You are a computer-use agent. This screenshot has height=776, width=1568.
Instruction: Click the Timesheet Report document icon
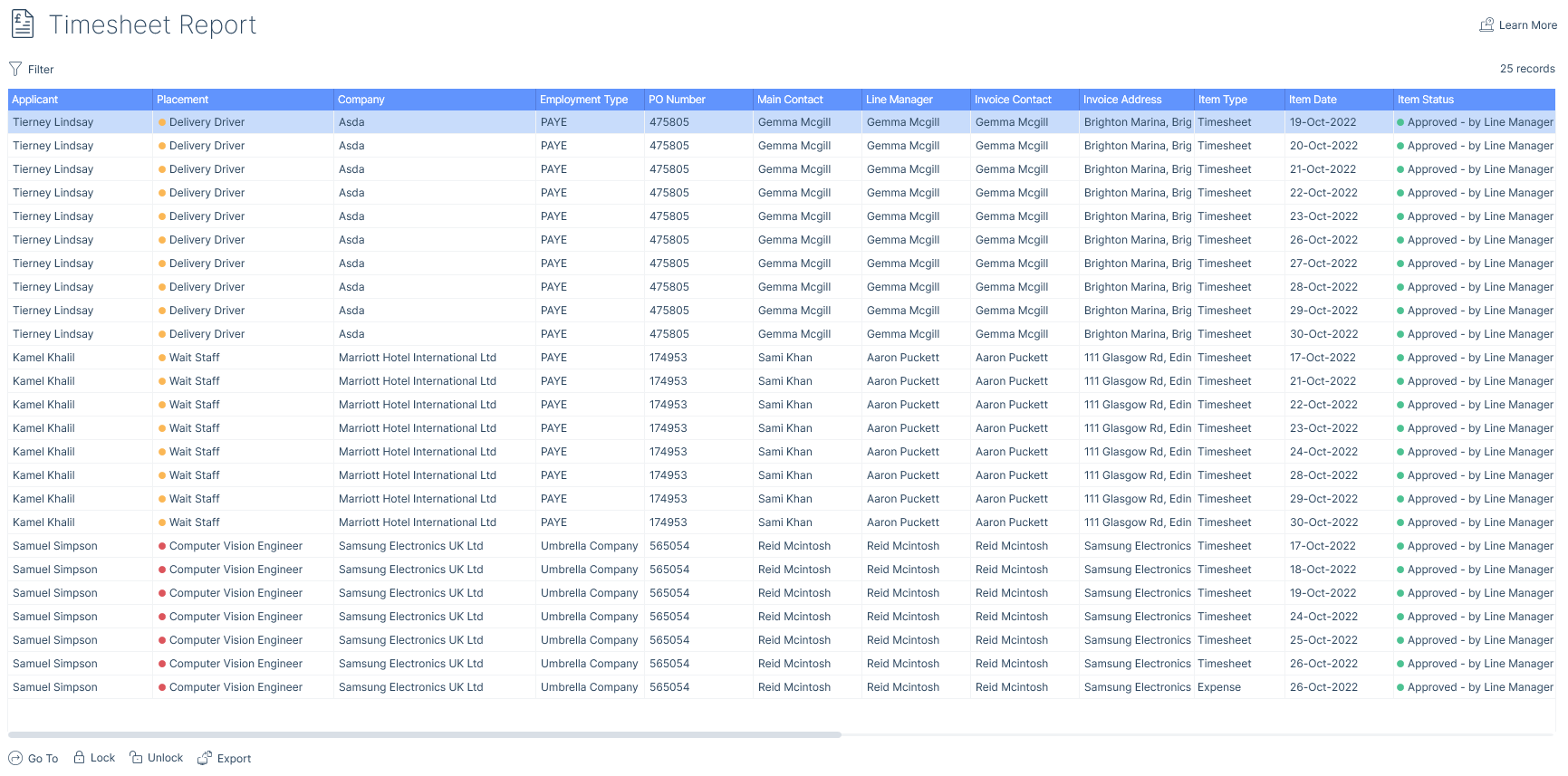tap(23, 24)
